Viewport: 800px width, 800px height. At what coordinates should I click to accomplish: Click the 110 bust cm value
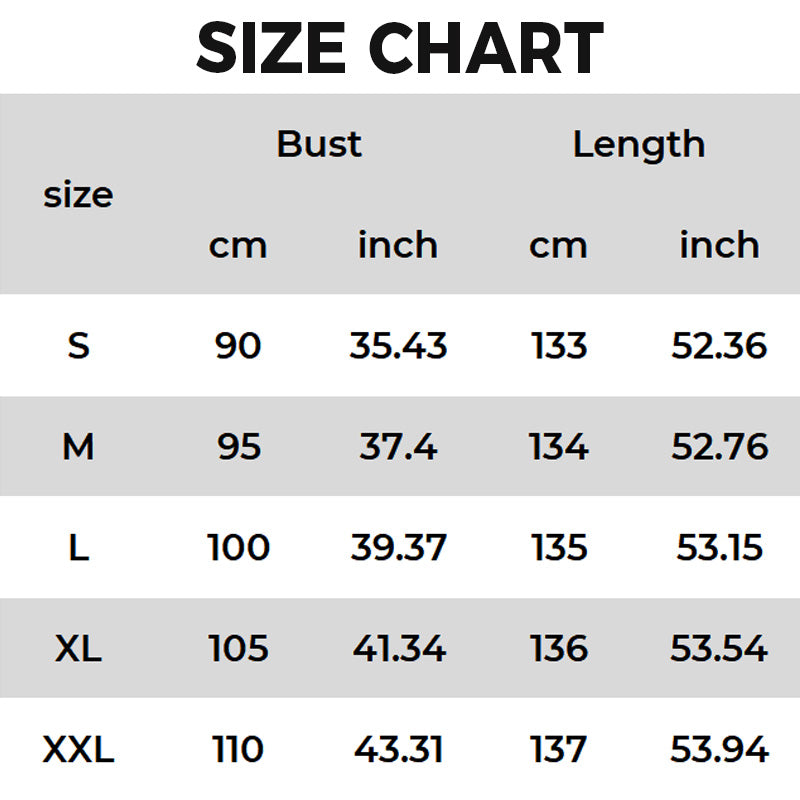[x=238, y=749]
